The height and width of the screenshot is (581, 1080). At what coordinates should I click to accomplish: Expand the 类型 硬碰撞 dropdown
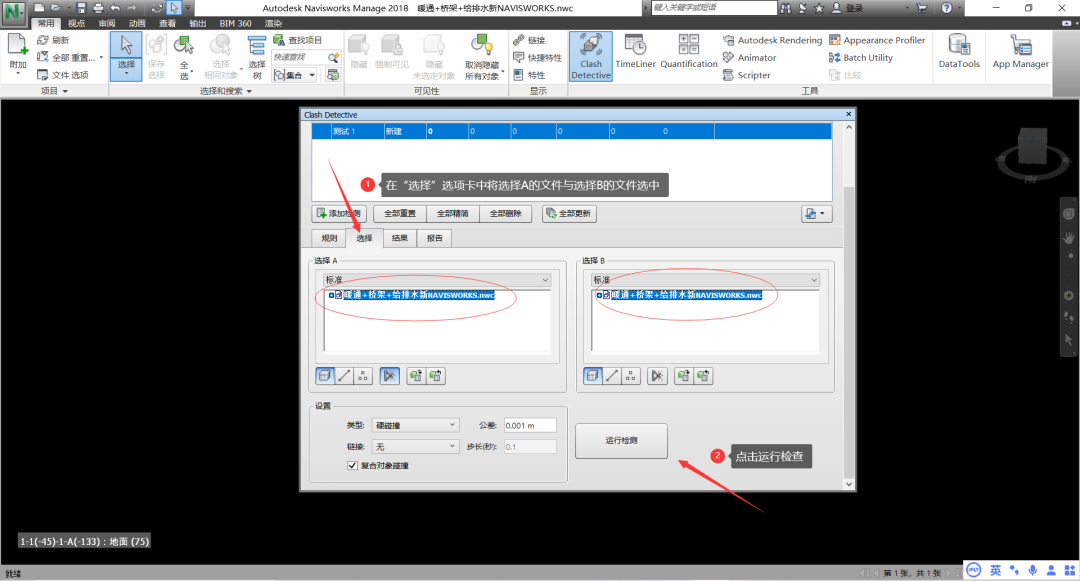pyautogui.click(x=415, y=425)
